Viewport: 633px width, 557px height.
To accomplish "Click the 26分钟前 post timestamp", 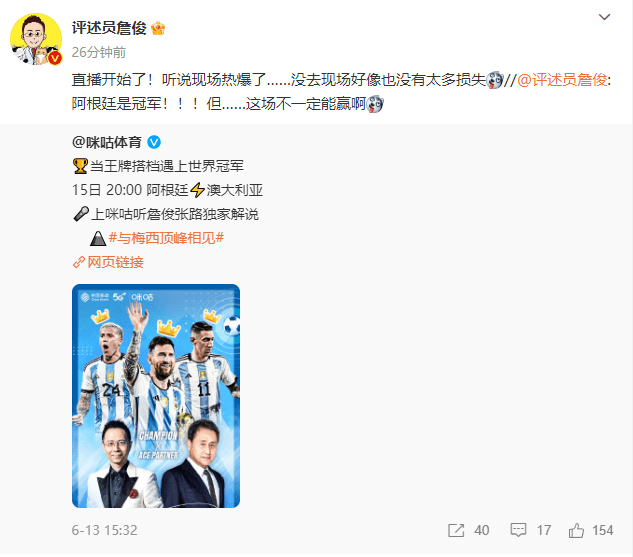I will 99,52.
